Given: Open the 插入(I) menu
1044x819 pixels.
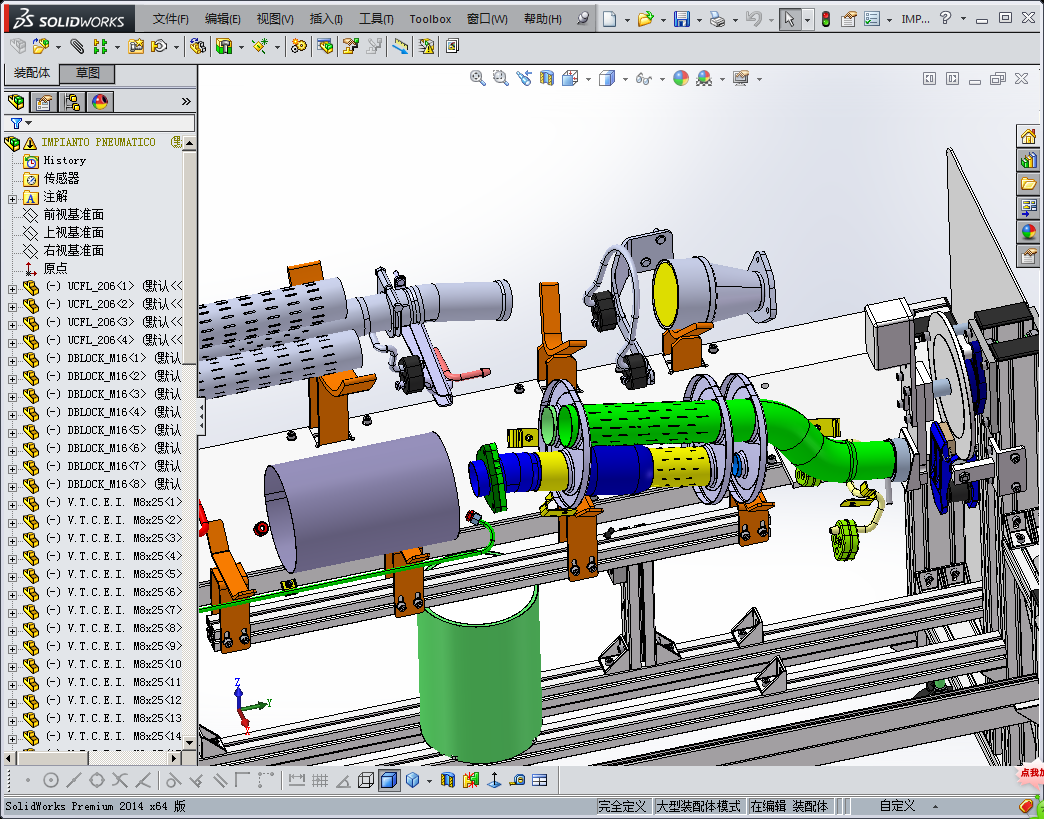Looking at the screenshot, I should [x=326, y=19].
